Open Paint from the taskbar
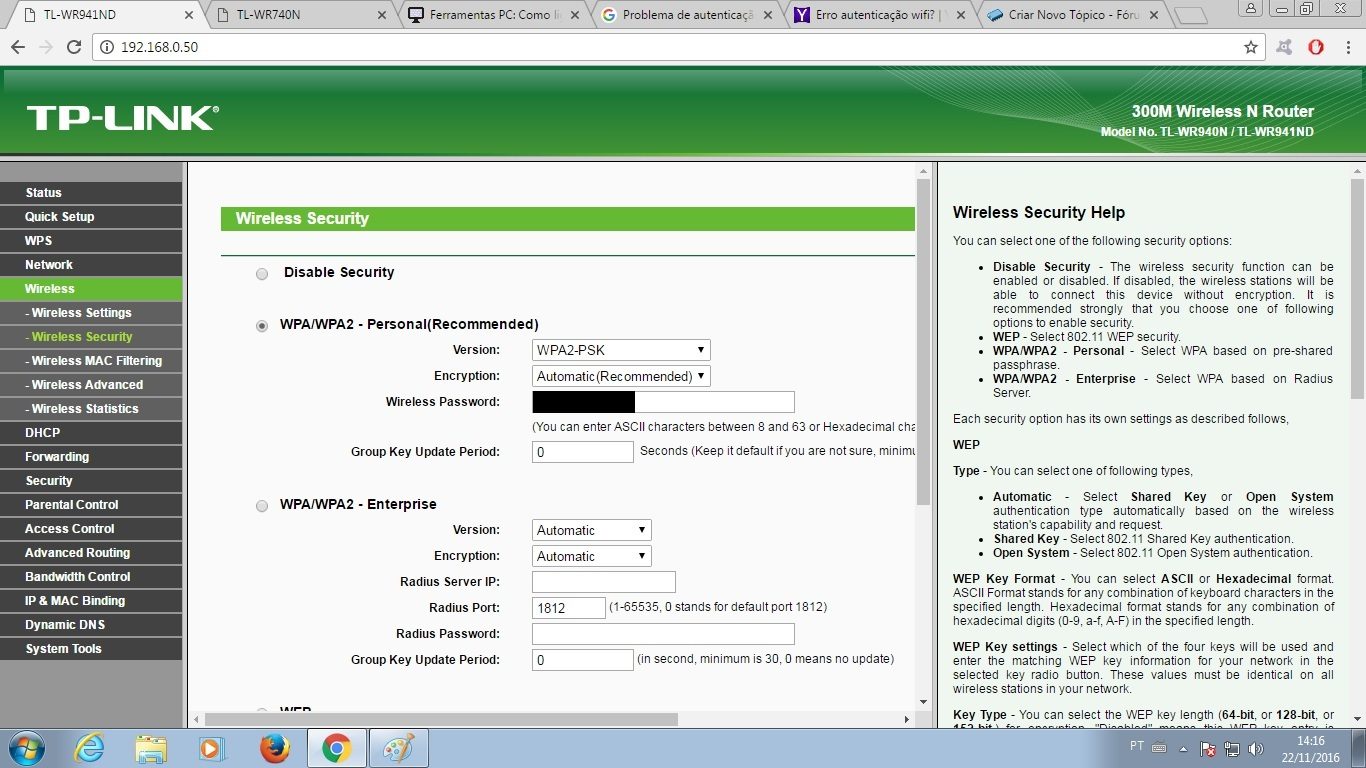Image resolution: width=1366 pixels, height=768 pixels. (398, 748)
